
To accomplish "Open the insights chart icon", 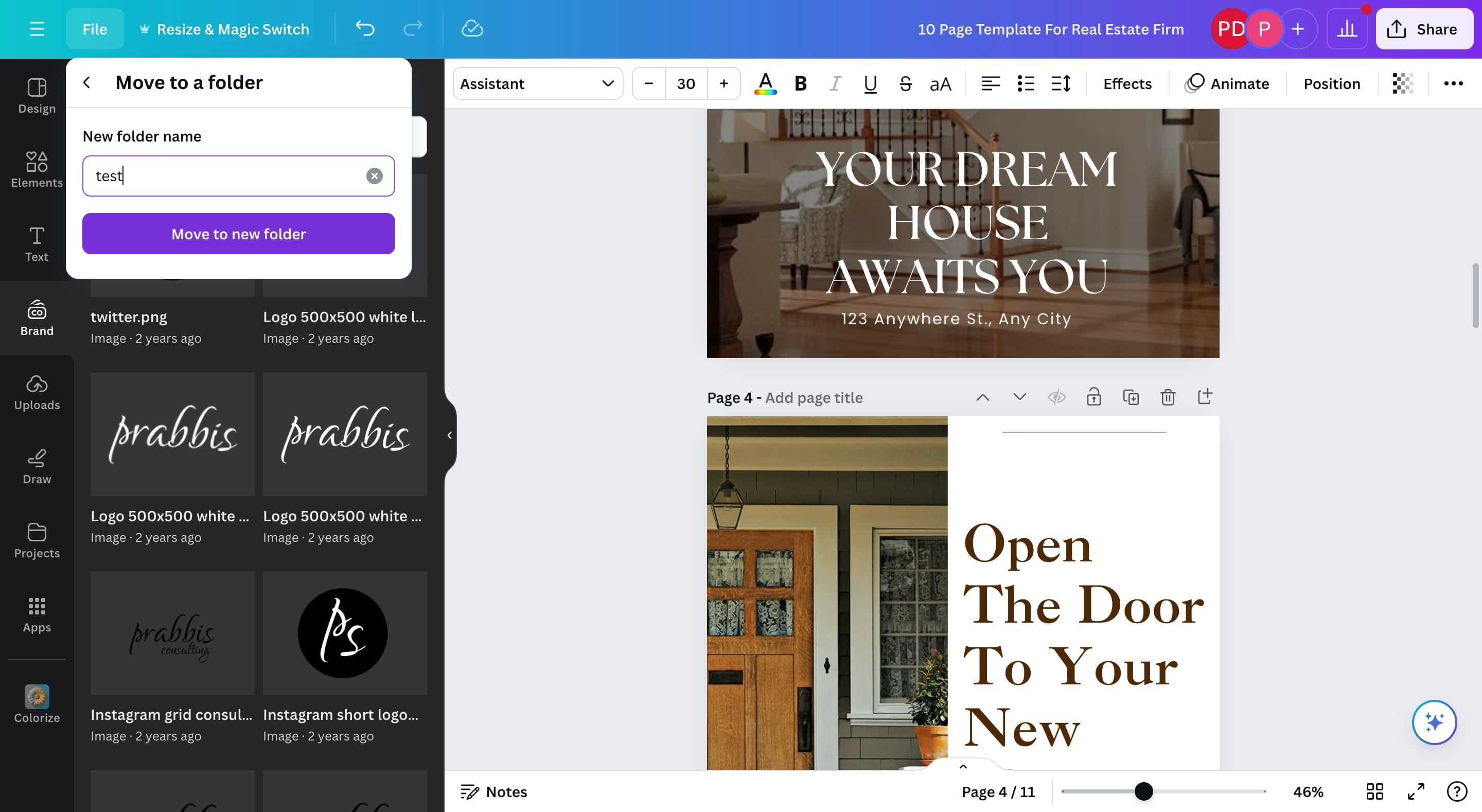I will (x=1347, y=29).
